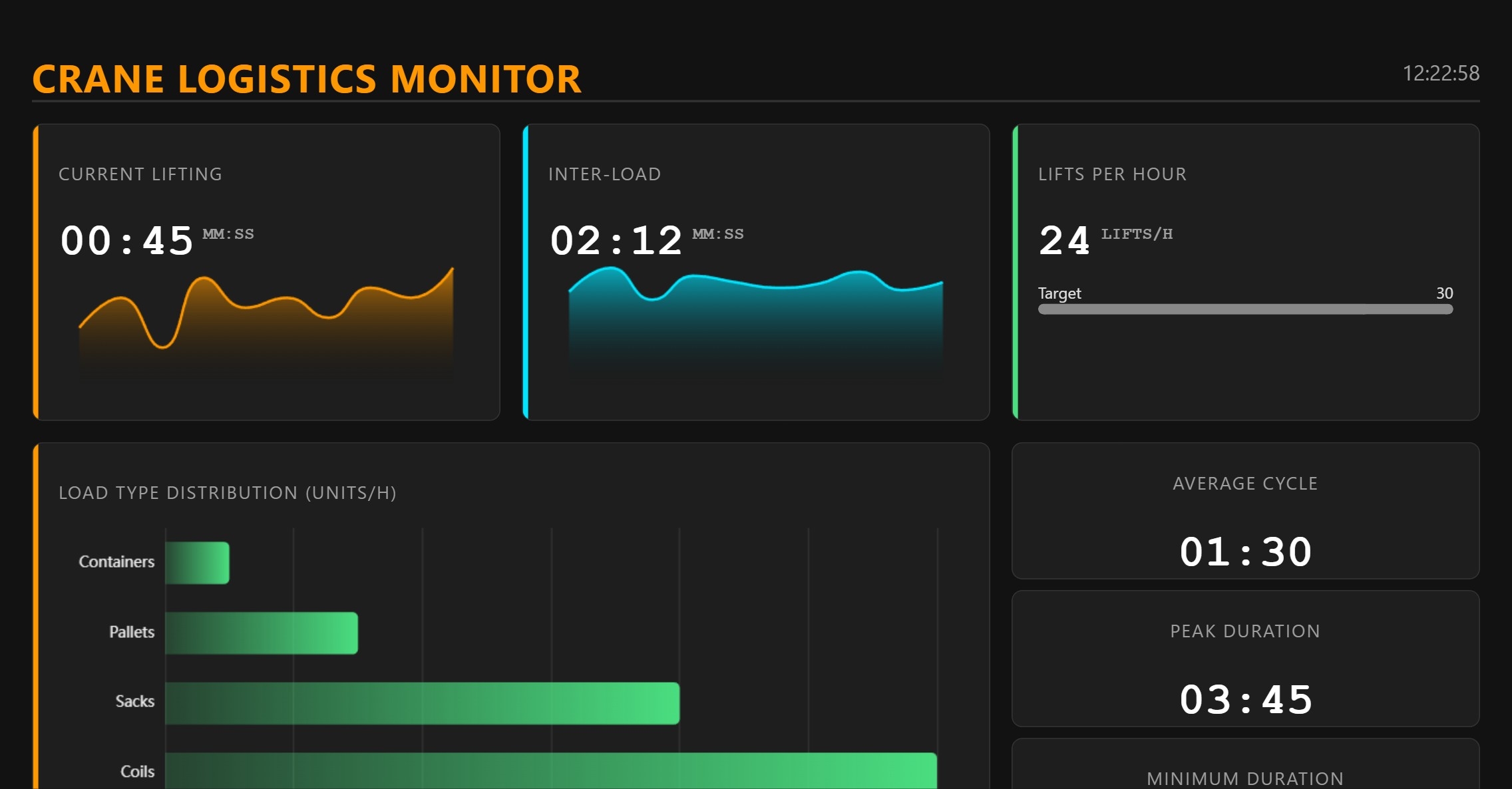Select the Lifts Per Hour label
Viewport: 1512px width, 789px height.
[1112, 174]
